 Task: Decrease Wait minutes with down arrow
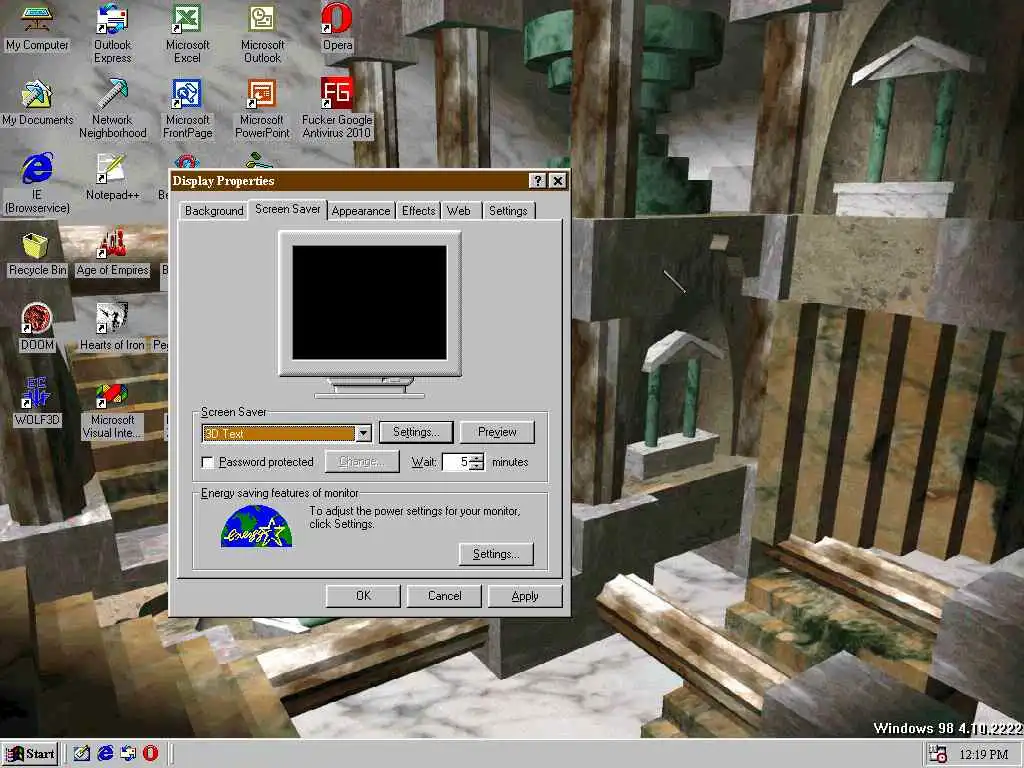pyautogui.click(x=477, y=466)
